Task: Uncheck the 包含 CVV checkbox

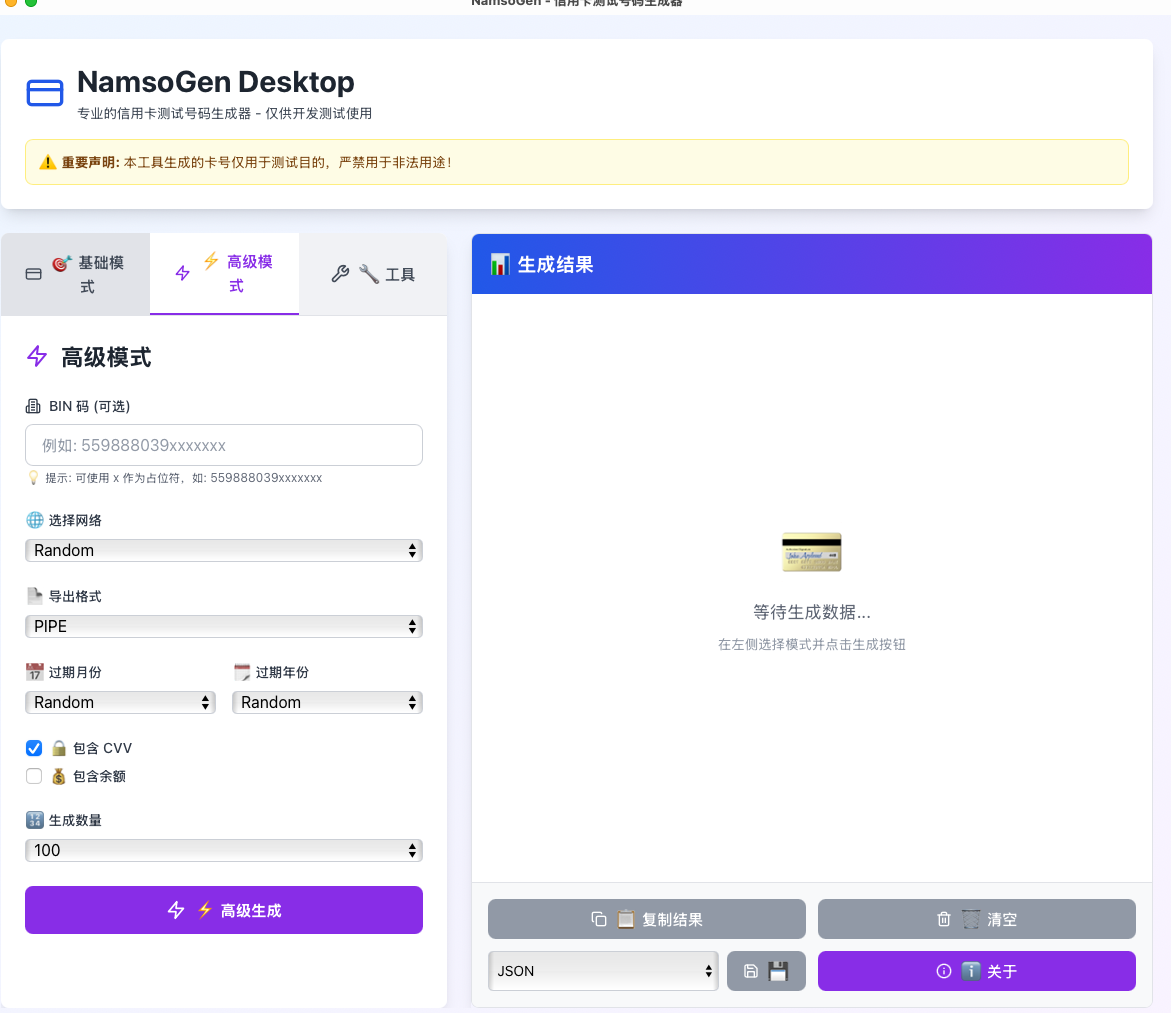Action: (x=34, y=748)
